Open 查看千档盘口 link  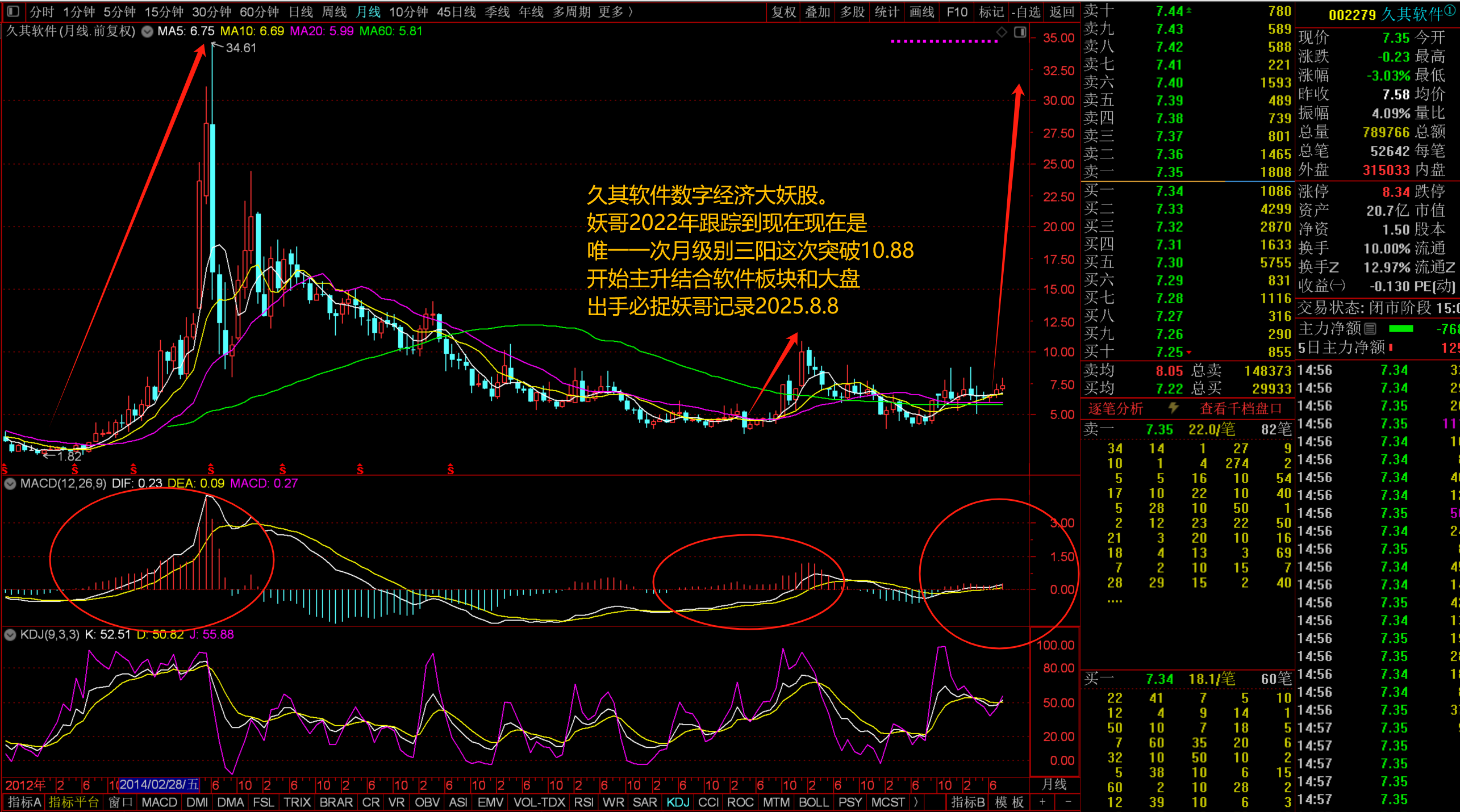click(1240, 408)
